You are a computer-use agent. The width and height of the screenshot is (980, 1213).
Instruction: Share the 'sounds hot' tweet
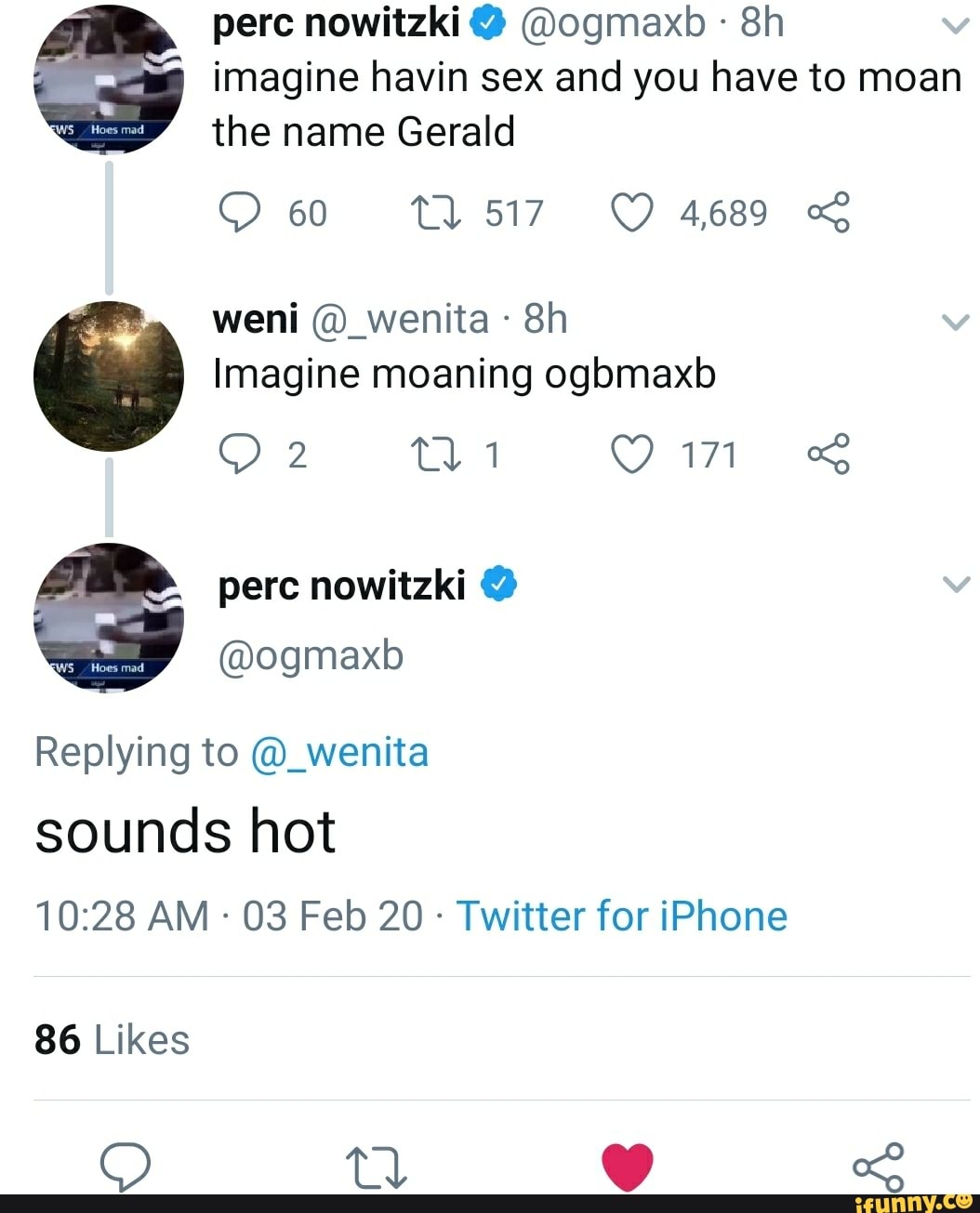point(878,1167)
